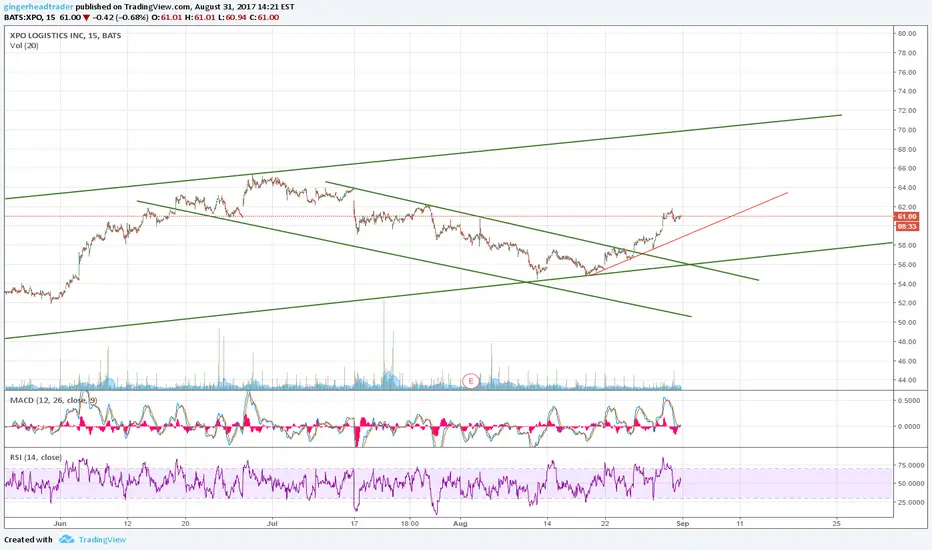The image size is (932, 550).
Task: Click the red down-triangle change indicator
Action: pos(86,18)
